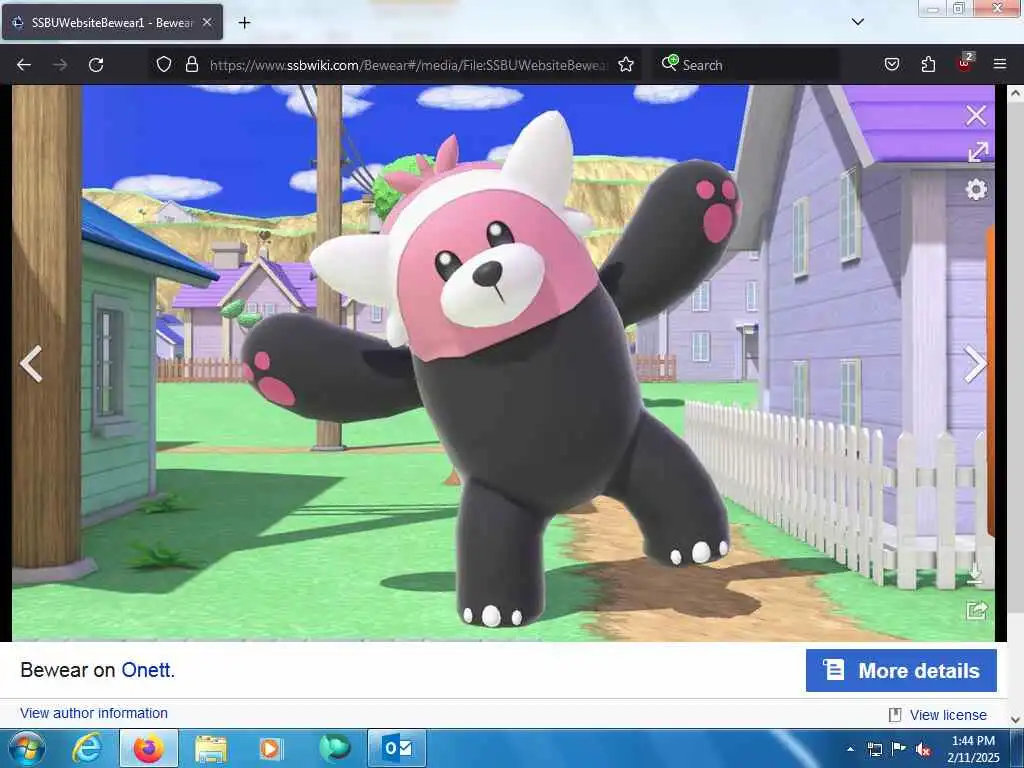This screenshot has width=1024, height=768.
Task: Show the previous image
Action: tap(31, 363)
